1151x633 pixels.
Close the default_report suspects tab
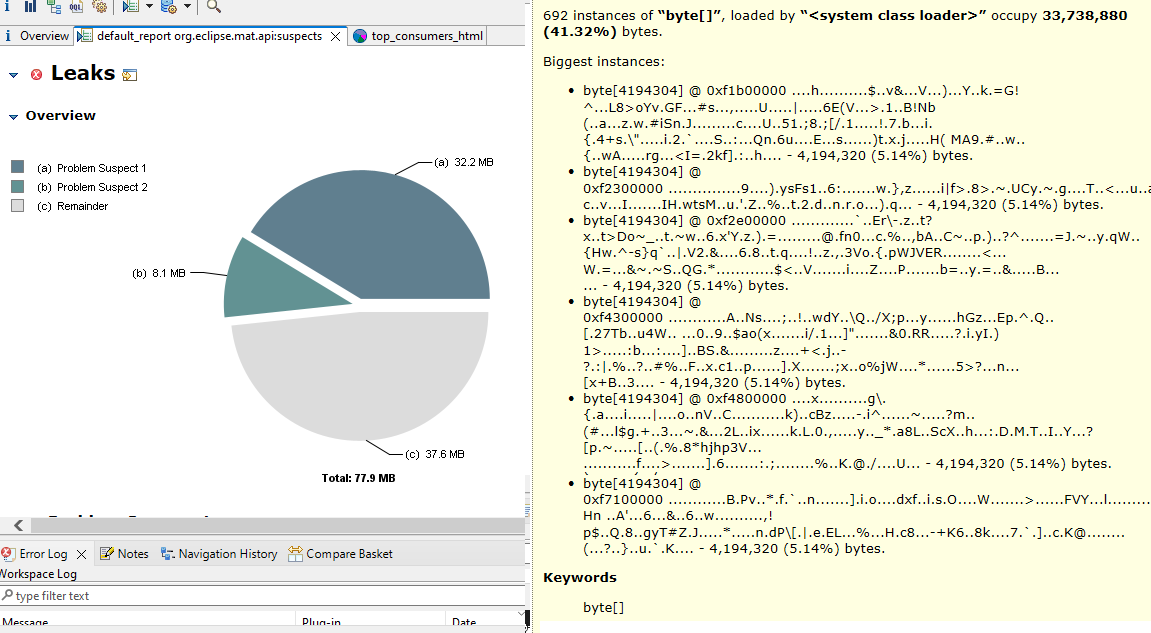(x=335, y=36)
